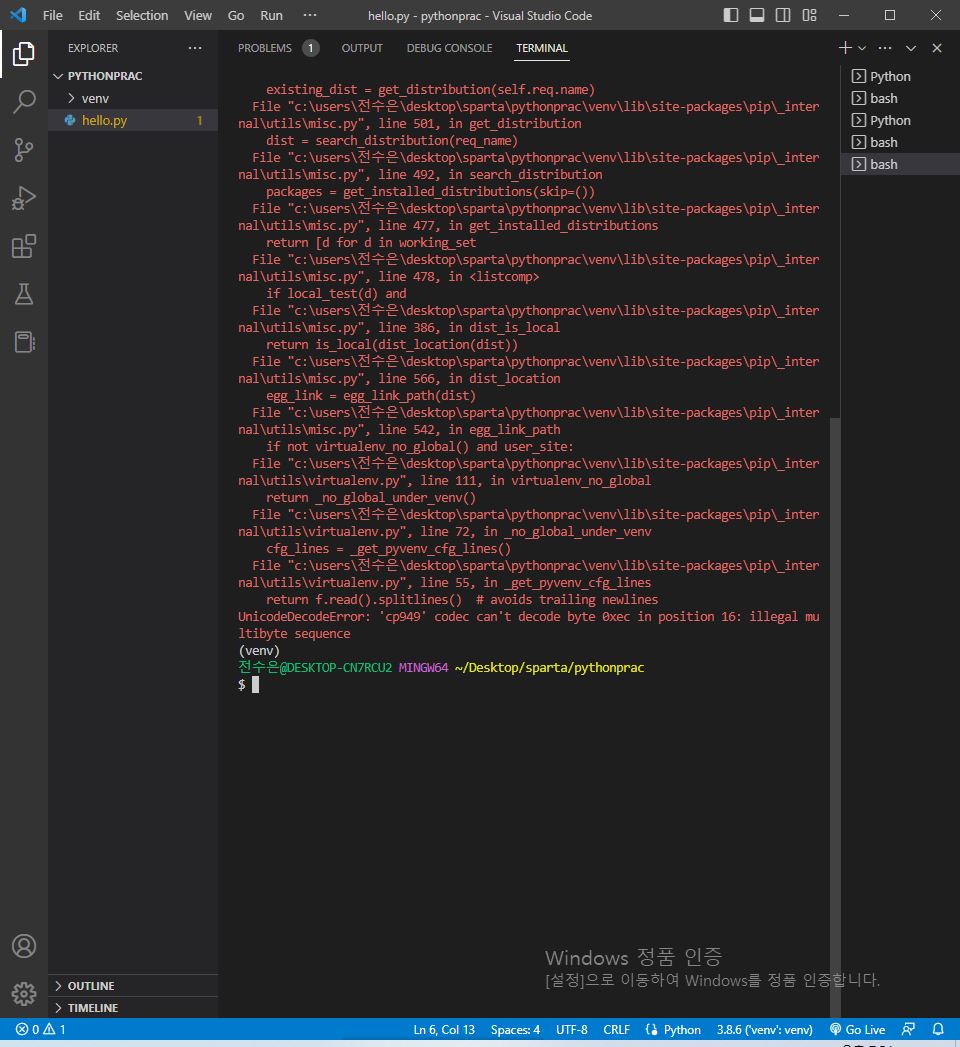Open the Extensions view icon
Screen dimensions: 960x1047
click(x=23, y=246)
